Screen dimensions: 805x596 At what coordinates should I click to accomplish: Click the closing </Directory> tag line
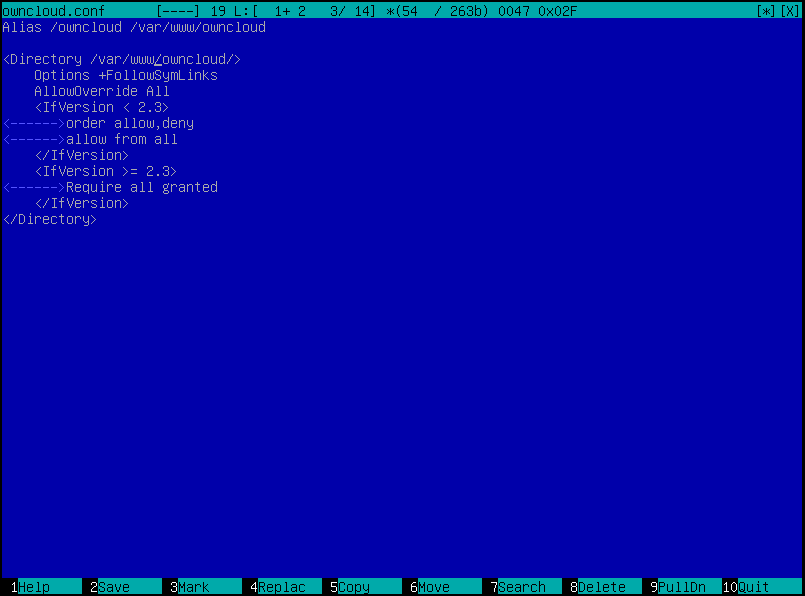click(50, 219)
